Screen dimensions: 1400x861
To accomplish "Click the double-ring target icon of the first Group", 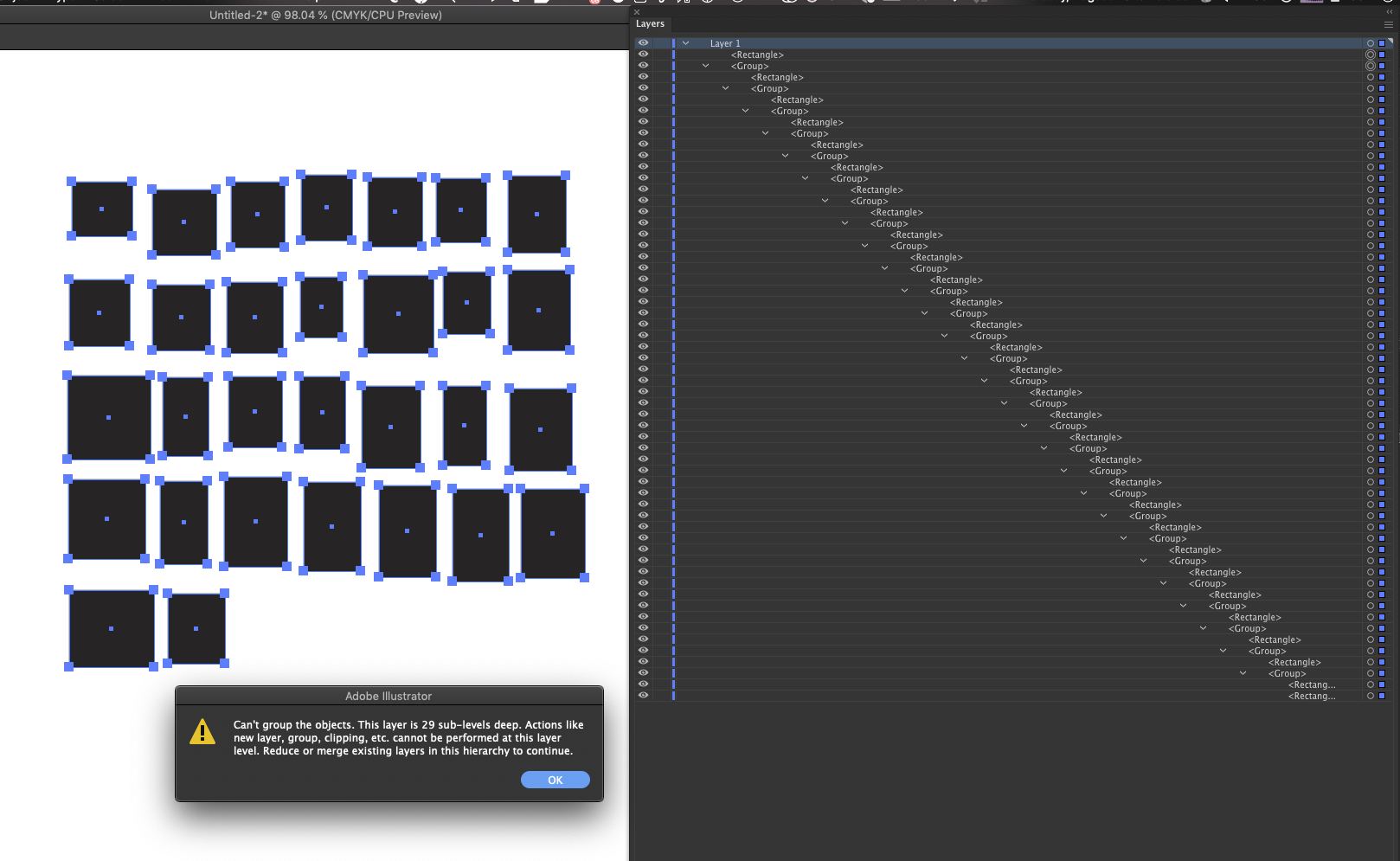I will point(1370,66).
